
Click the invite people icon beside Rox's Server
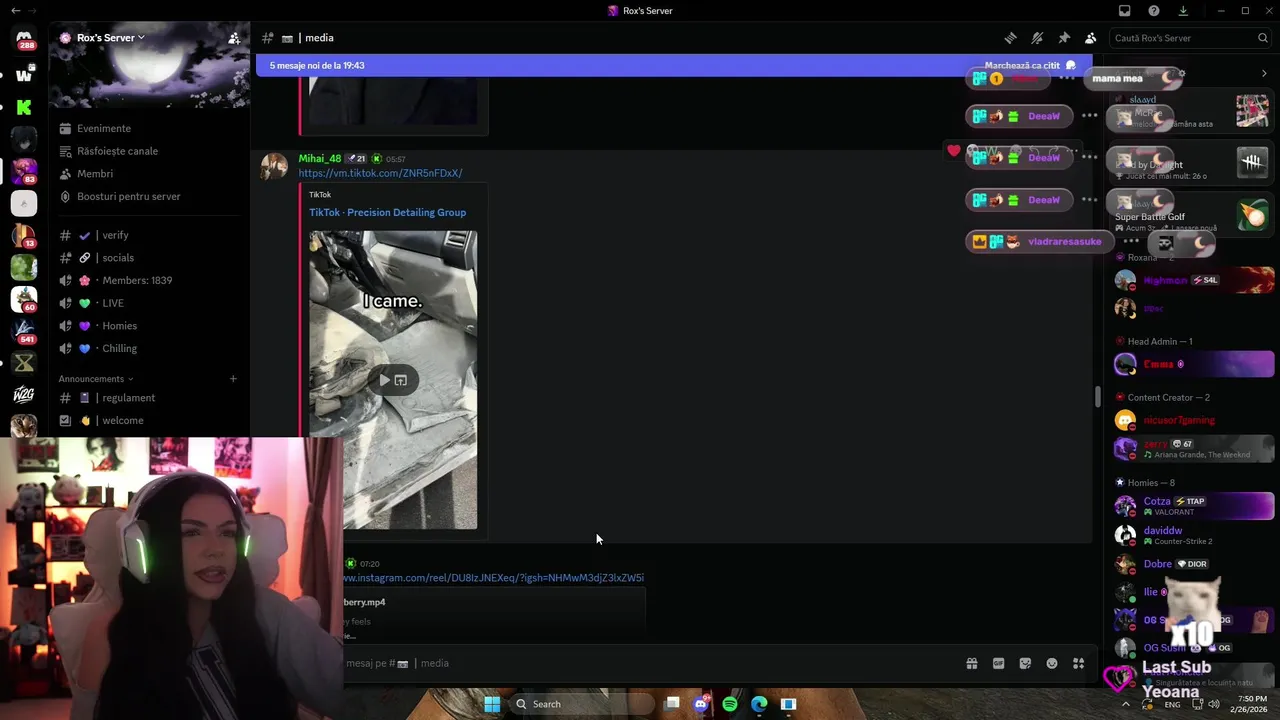coord(234,38)
